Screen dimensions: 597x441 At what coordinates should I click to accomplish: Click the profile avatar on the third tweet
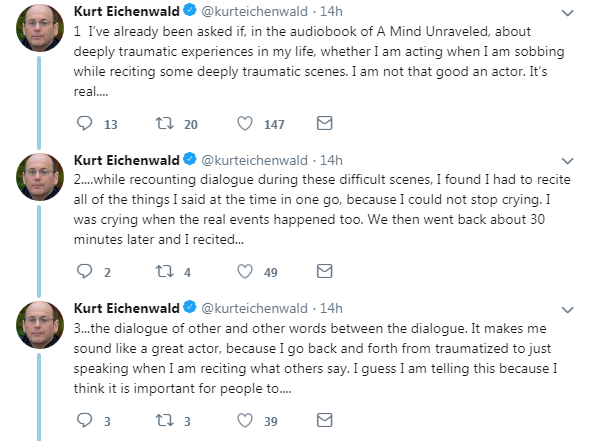pyautogui.click(x=40, y=325)
